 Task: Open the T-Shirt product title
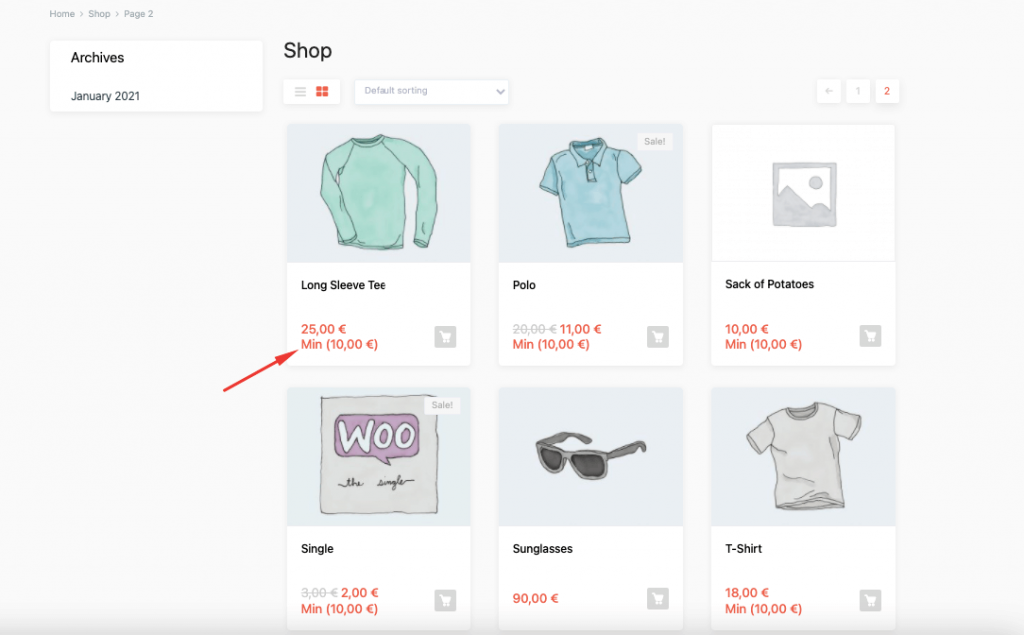[x=744, y=549]
